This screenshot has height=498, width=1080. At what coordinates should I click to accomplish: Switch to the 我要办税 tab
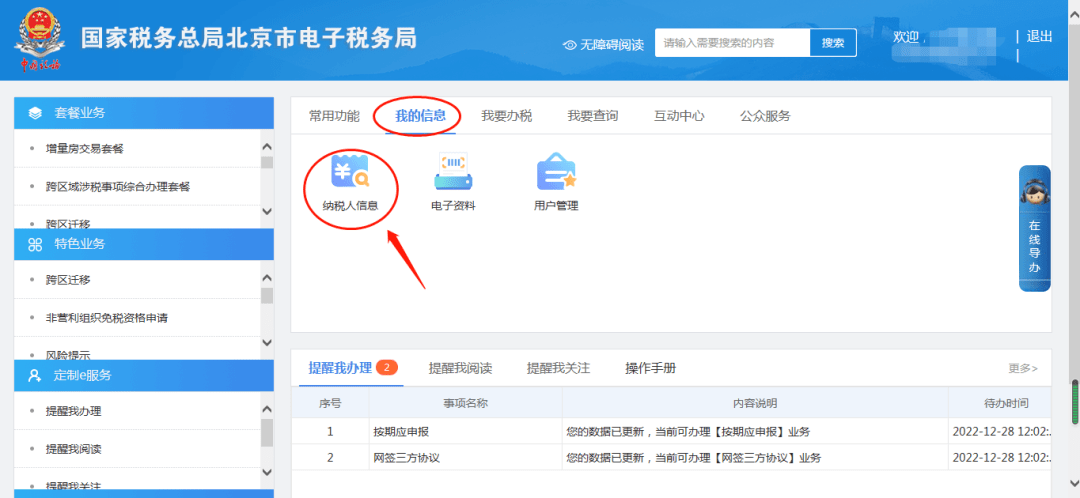506,116
